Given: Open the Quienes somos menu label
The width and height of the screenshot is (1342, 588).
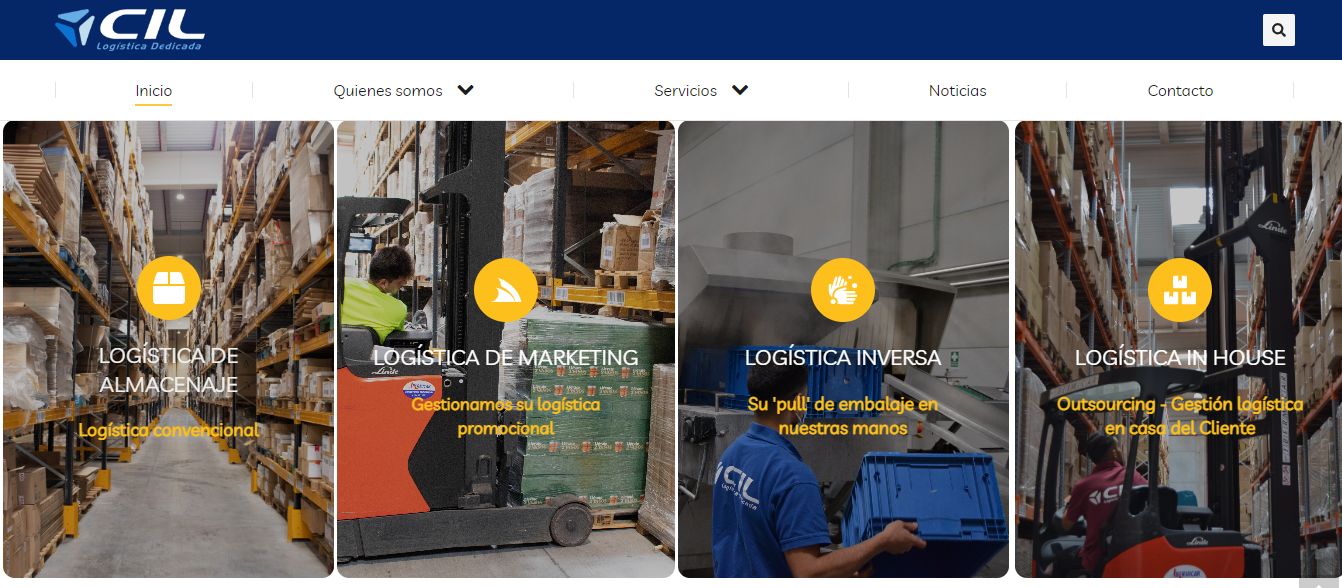Looking at the screenshot, I should 388,91.
